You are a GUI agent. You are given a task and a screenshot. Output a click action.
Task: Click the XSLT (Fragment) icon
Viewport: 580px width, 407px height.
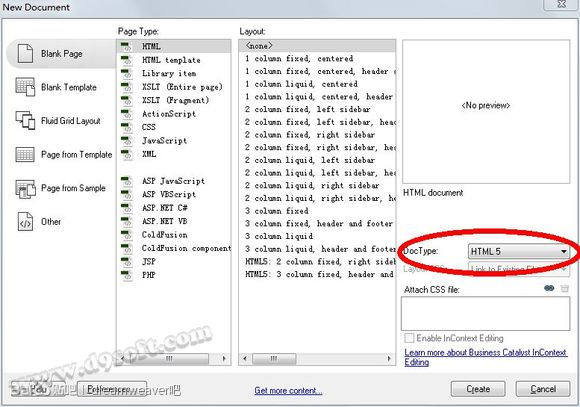(127, 100)
